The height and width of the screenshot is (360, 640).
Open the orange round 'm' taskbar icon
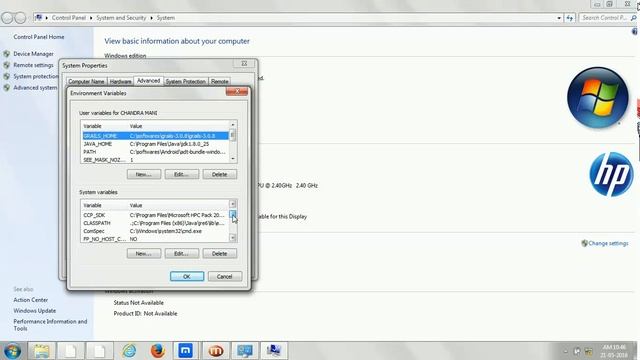[216, 351]
